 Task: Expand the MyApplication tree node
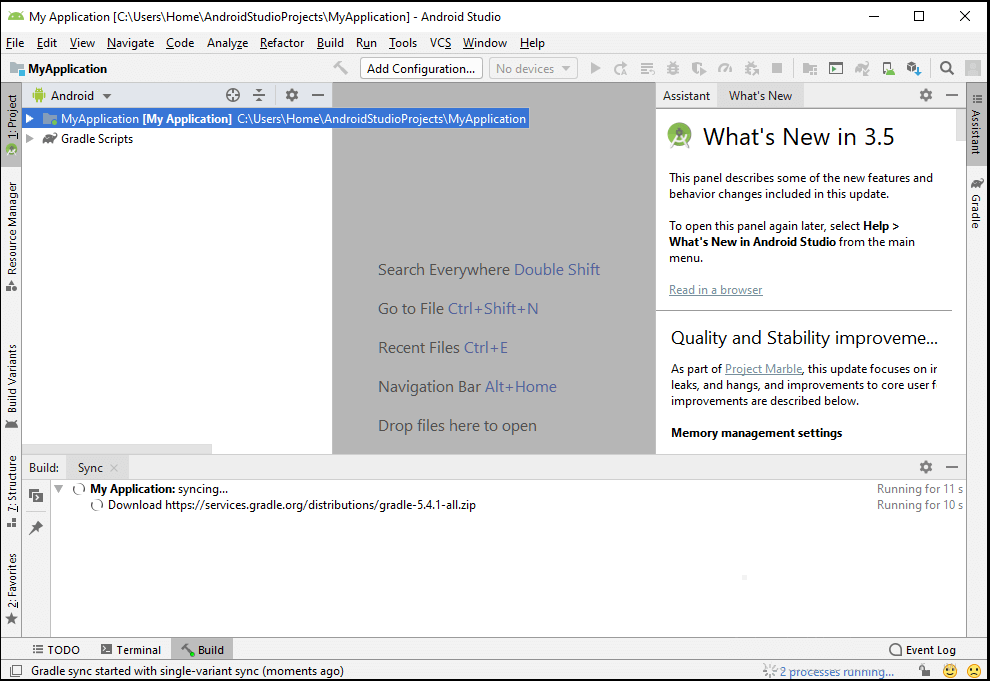point(29,119)
